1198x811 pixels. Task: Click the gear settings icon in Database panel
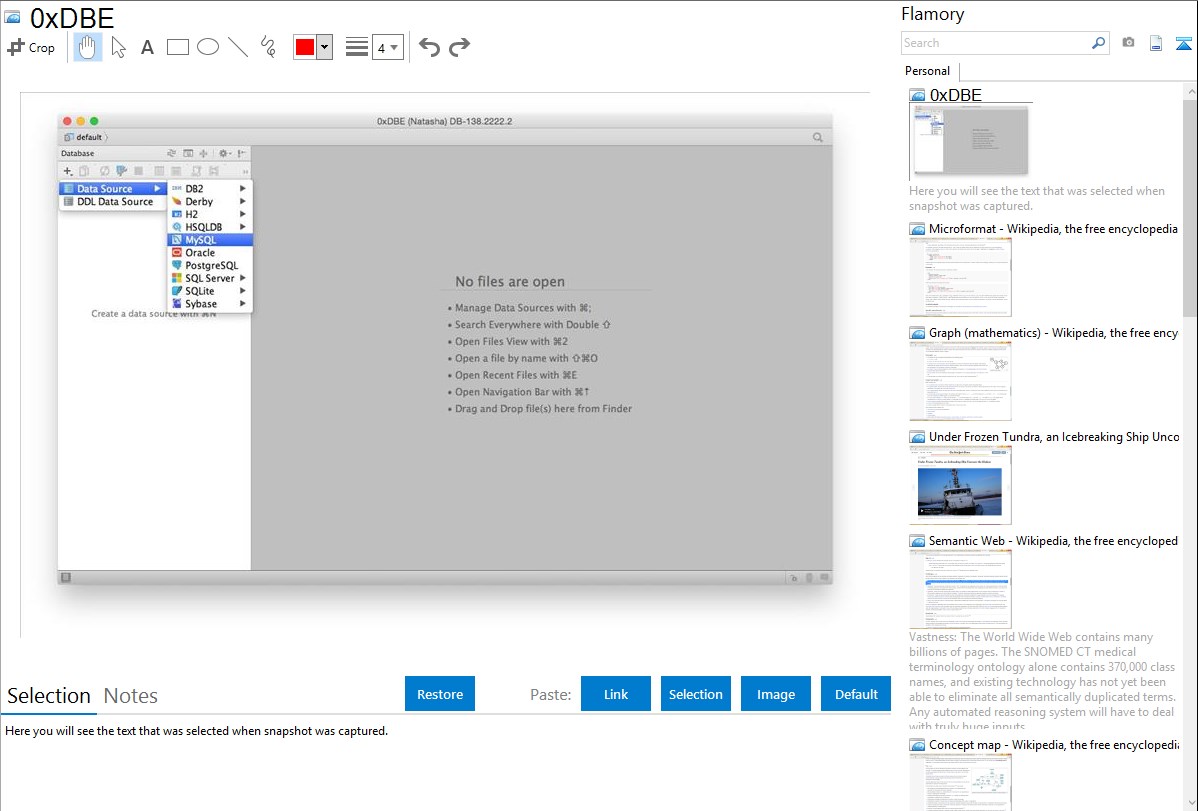(224, 154)
